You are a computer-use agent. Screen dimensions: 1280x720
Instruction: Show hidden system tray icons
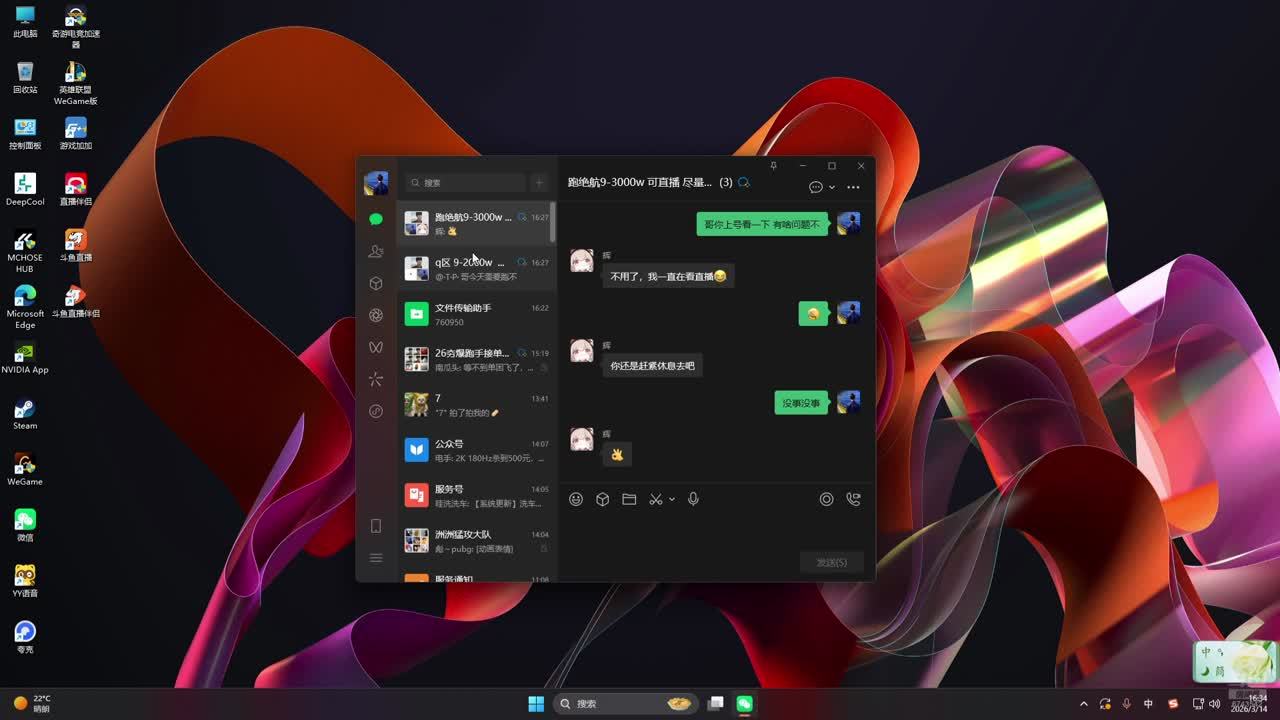click(x=1084, y=704)
